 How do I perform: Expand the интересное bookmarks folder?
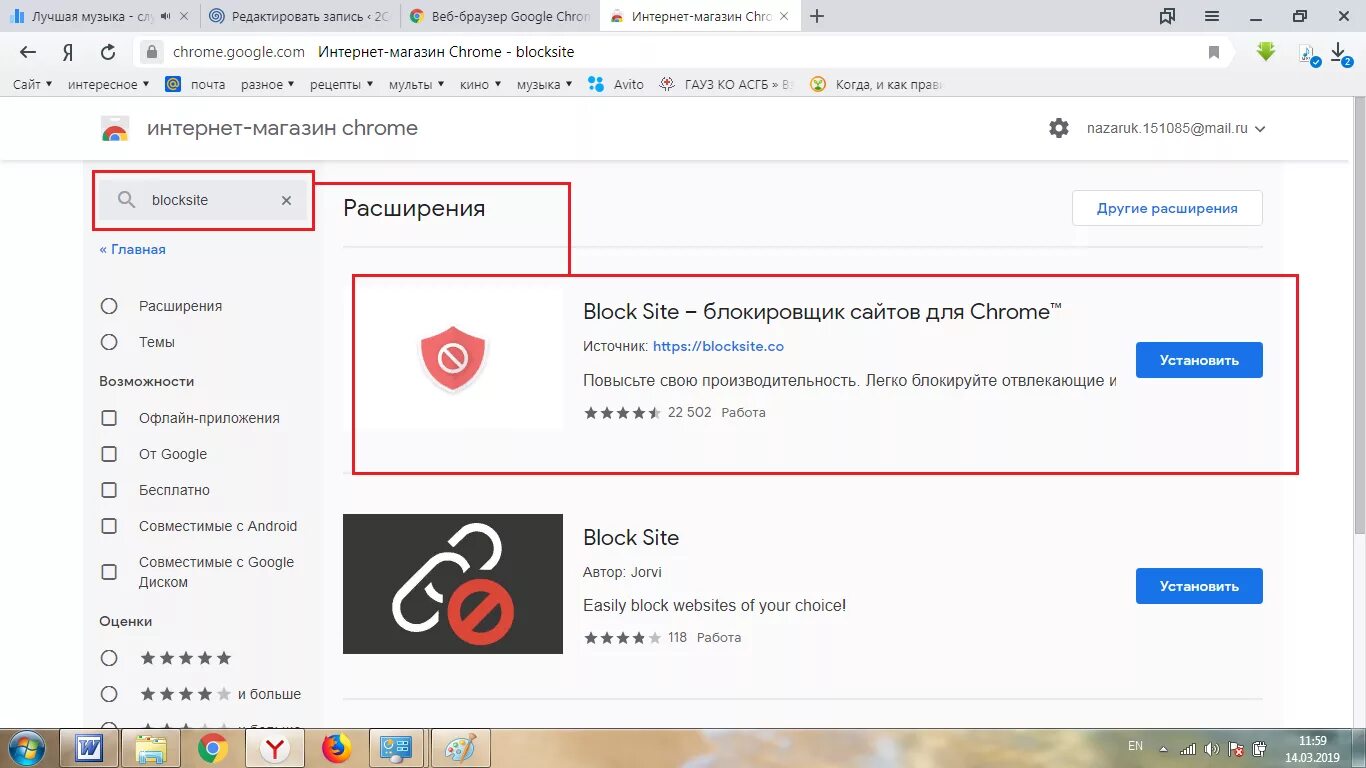pyautogui.click(x=108, y=84)
